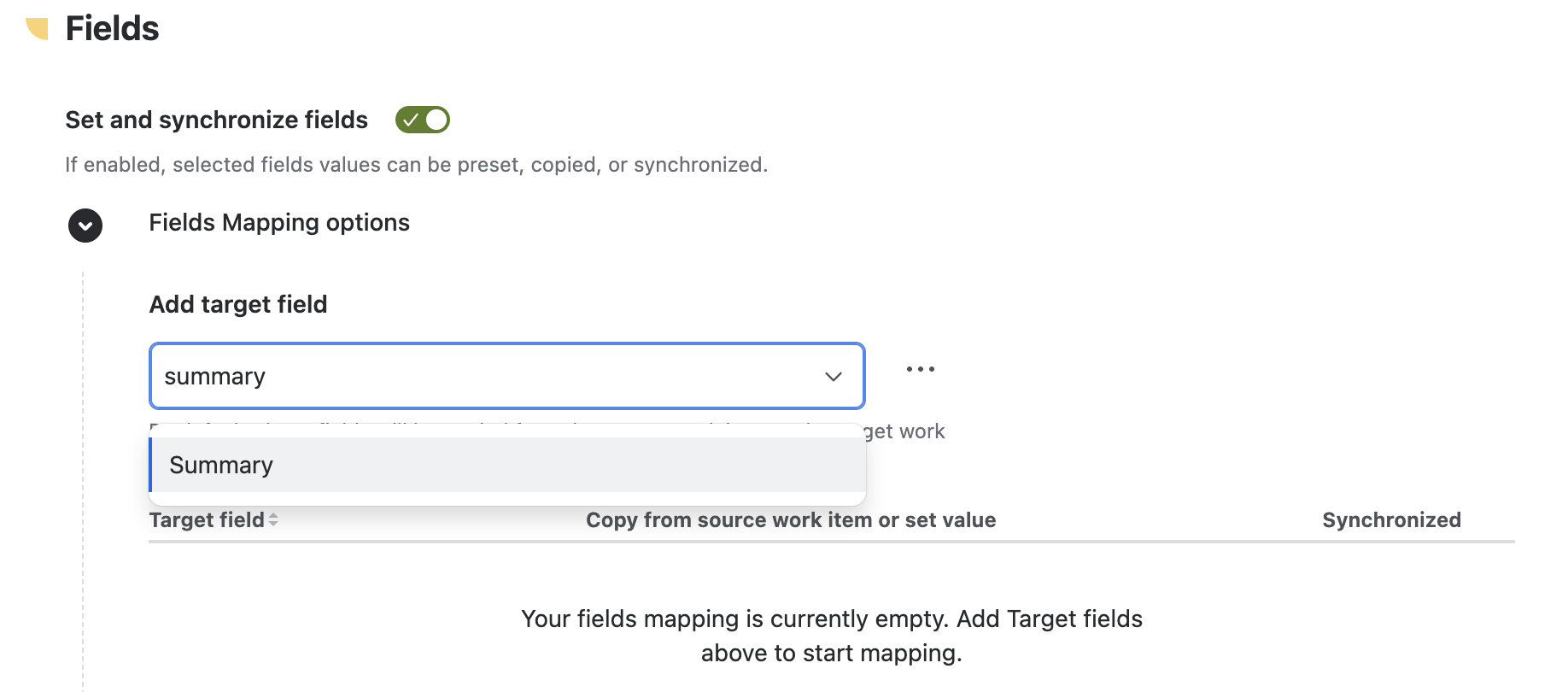The image size is (1568, 692).
Task: Click the yellow marker icon beside Fields heading
Action: 37,29
